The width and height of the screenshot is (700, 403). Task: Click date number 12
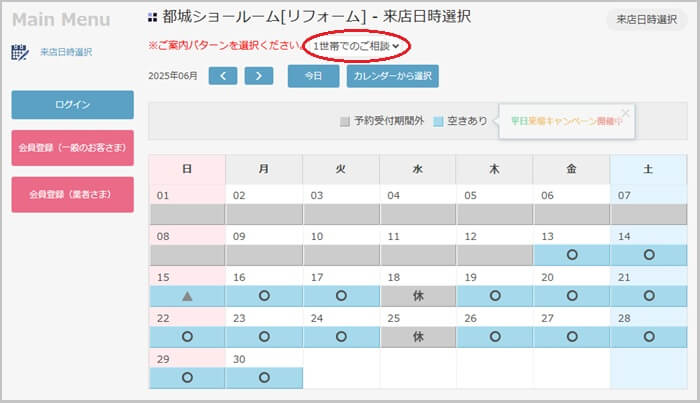[x=471, y=237]
